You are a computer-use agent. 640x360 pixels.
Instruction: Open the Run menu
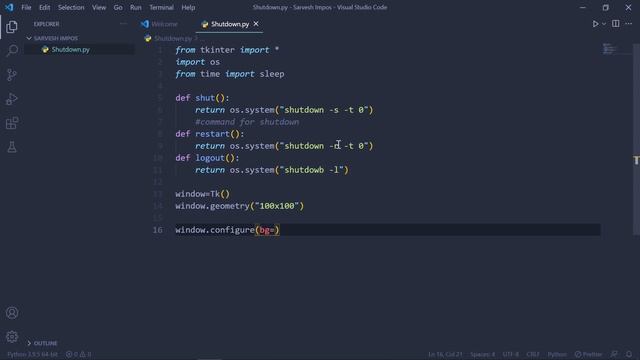pyautogui.click(x=136, y=7)
